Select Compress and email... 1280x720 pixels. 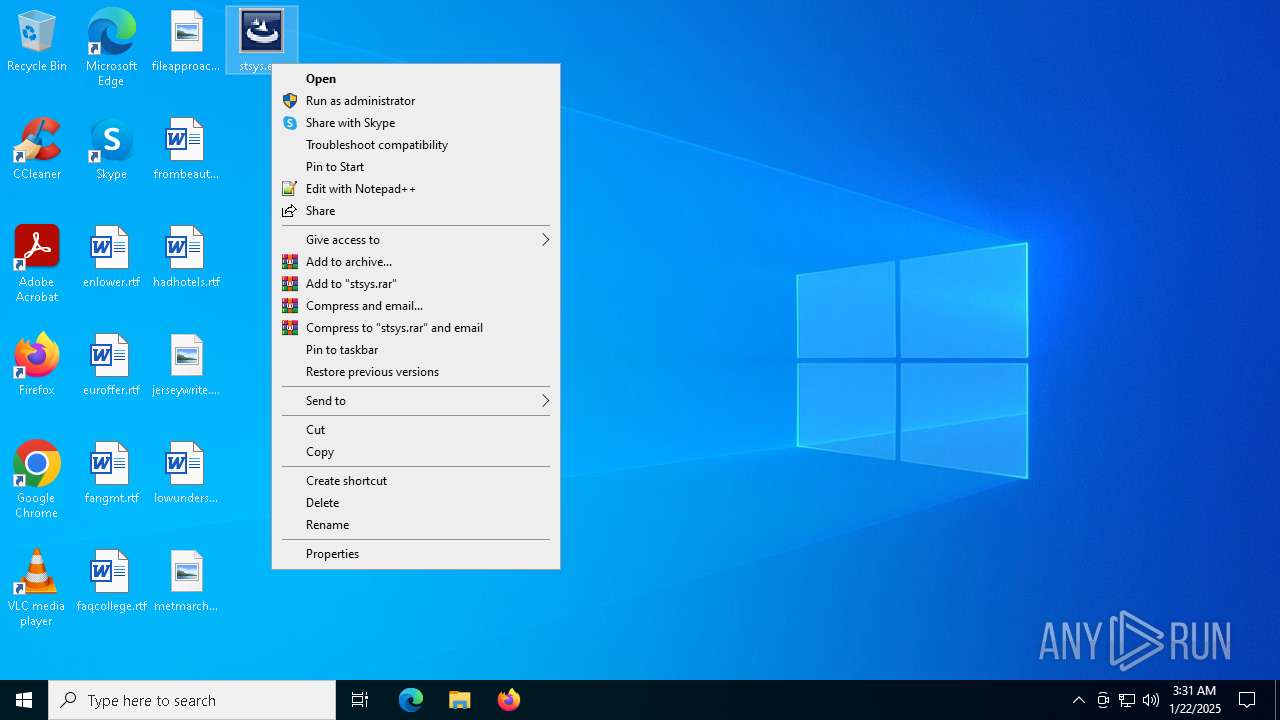point(416,306)
